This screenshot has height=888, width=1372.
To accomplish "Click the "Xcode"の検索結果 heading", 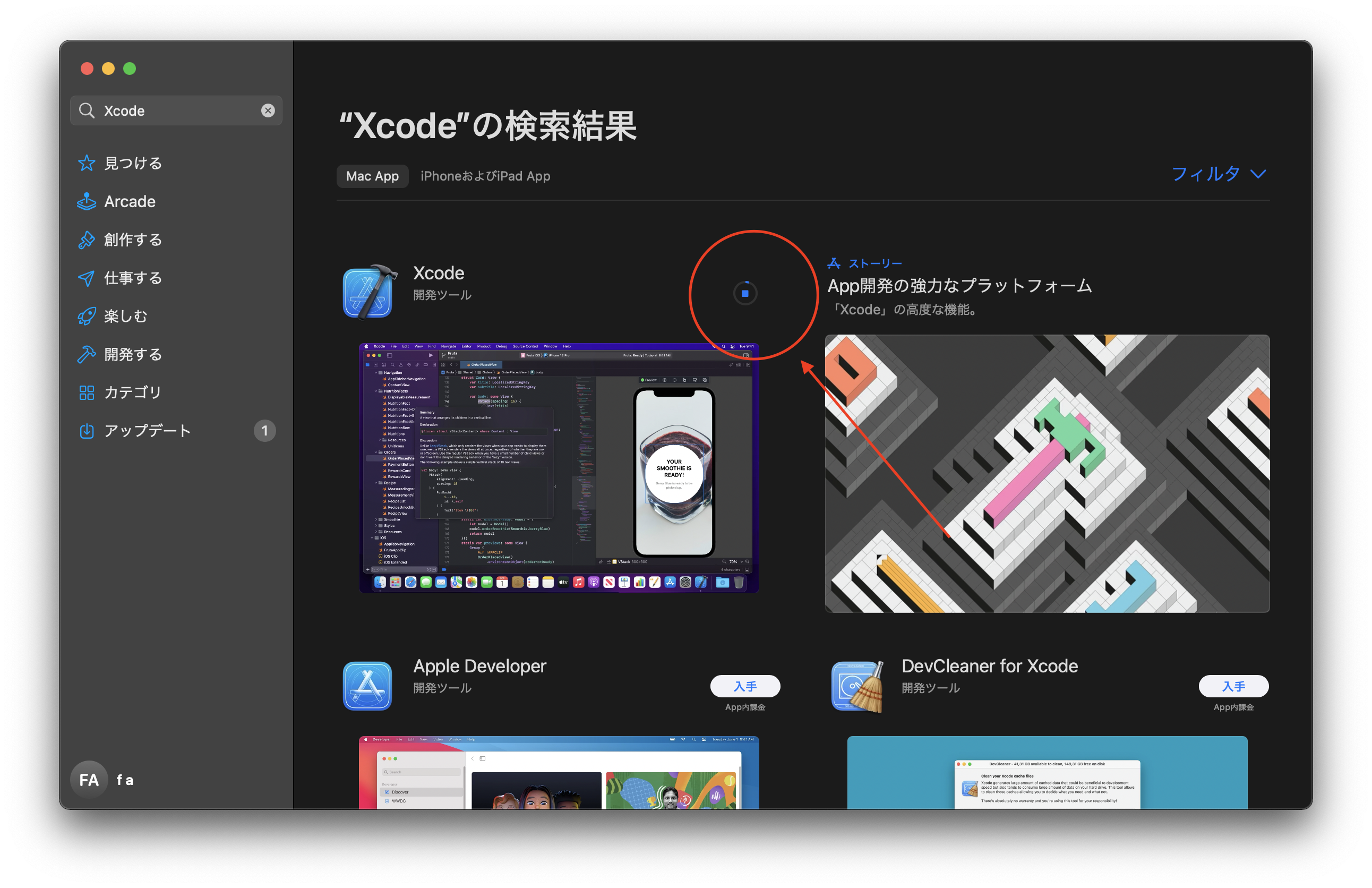I will tap(488, 126).
